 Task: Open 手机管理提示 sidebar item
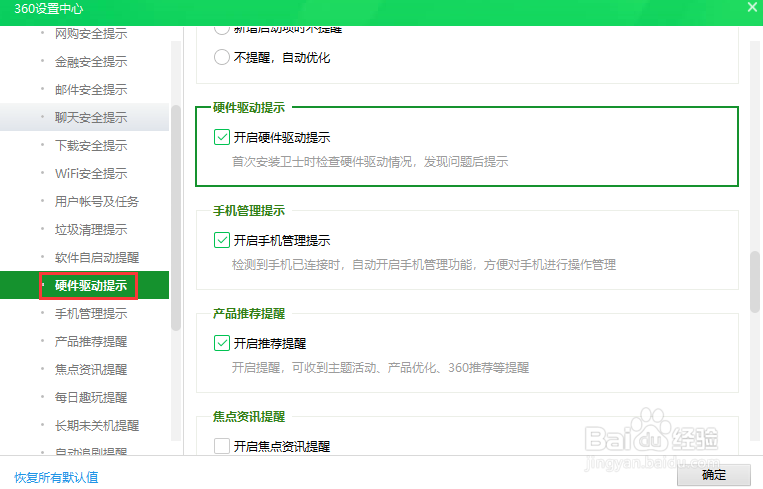[91, 313]
